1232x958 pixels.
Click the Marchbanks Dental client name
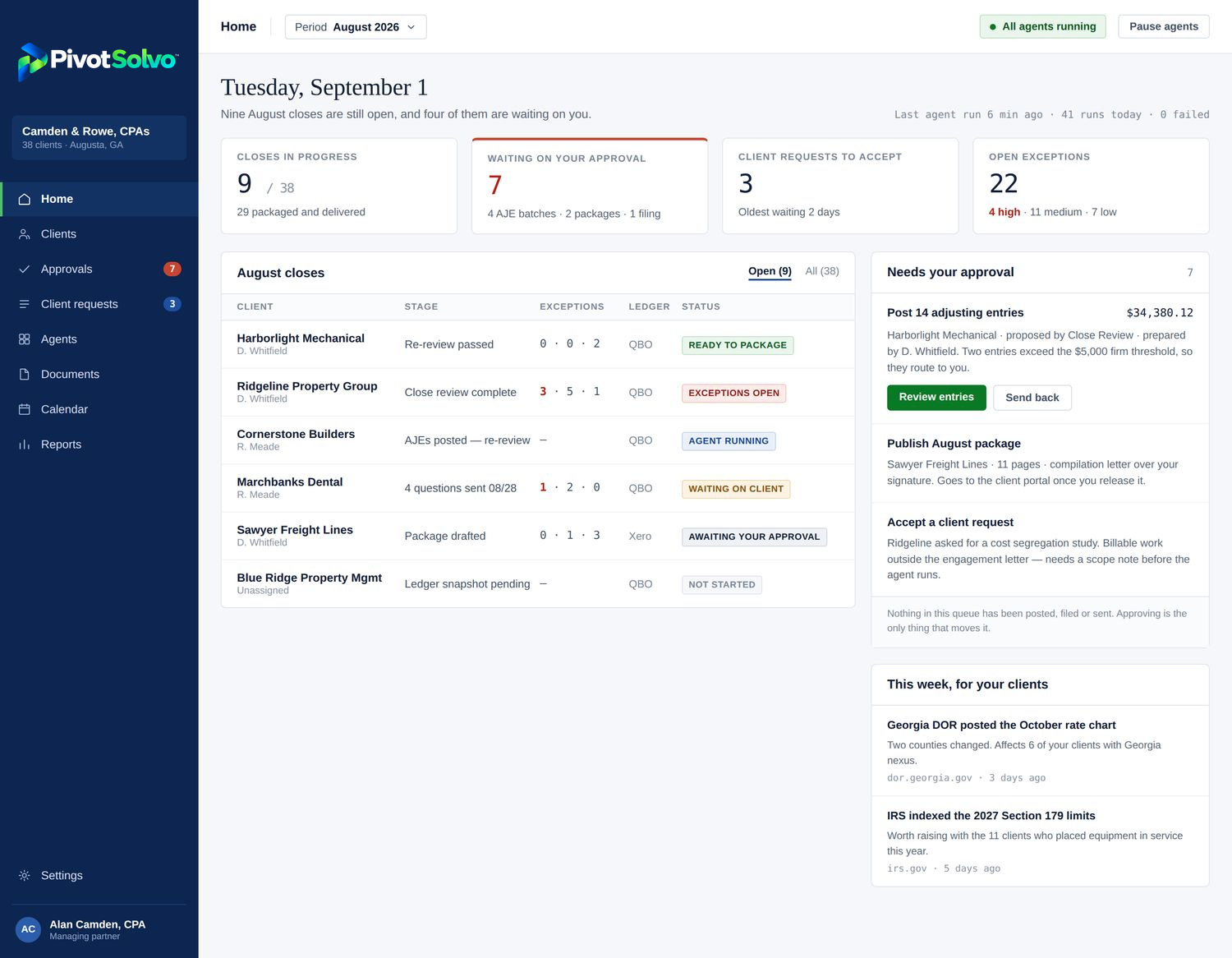(x=290, y=482)
